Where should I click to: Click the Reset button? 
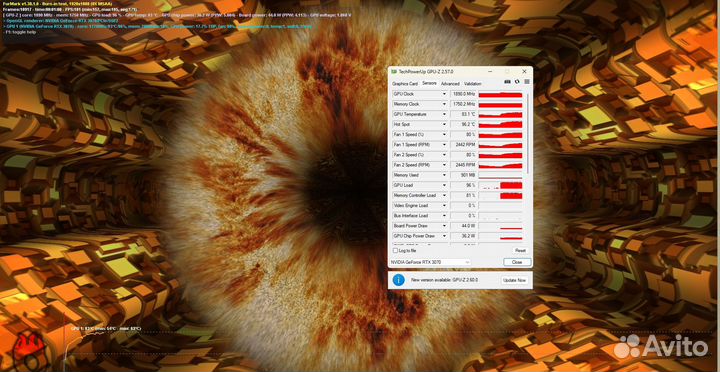(x=520, y=251)
